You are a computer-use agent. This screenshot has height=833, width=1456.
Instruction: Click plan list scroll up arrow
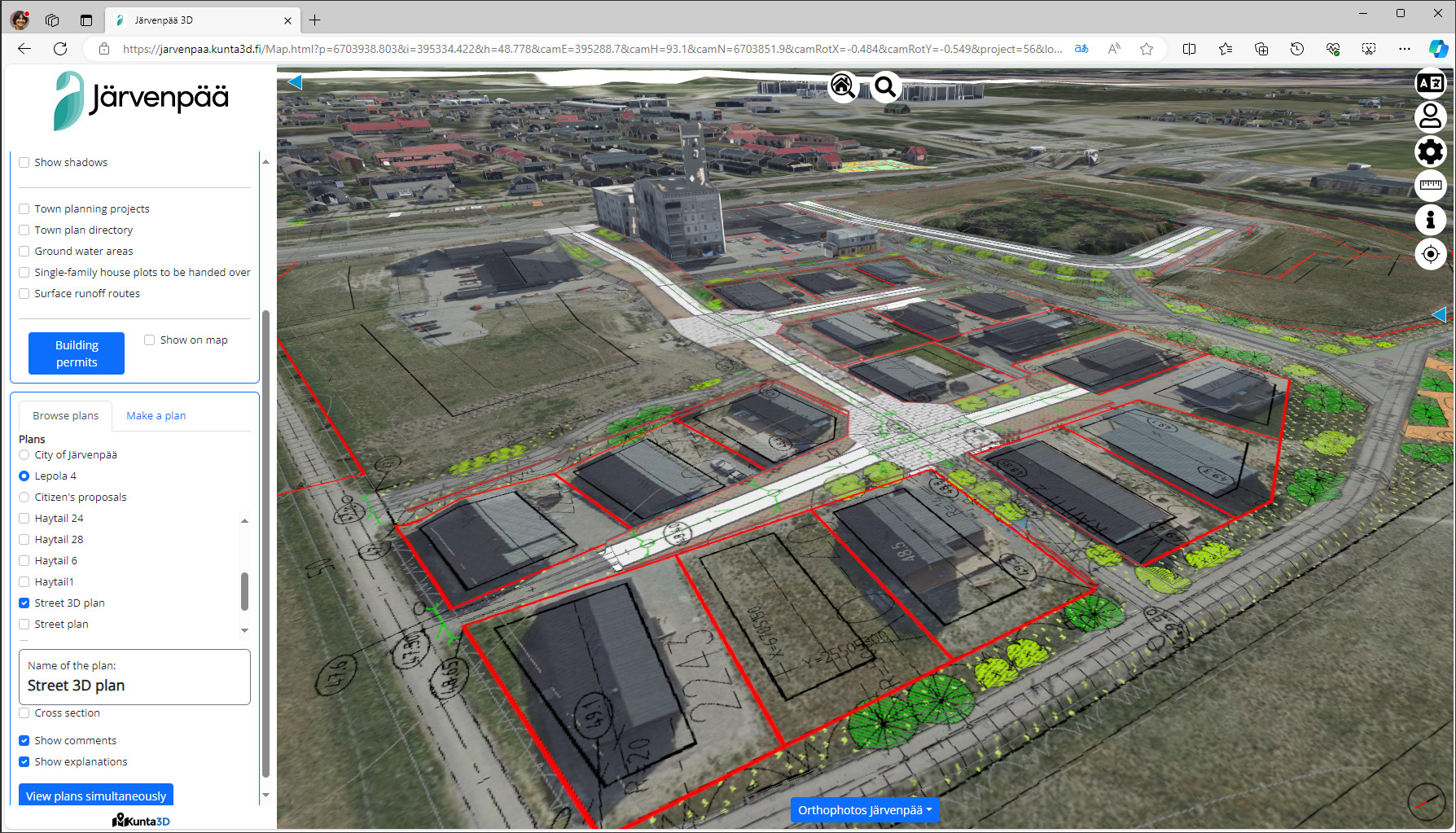[244, 520]
